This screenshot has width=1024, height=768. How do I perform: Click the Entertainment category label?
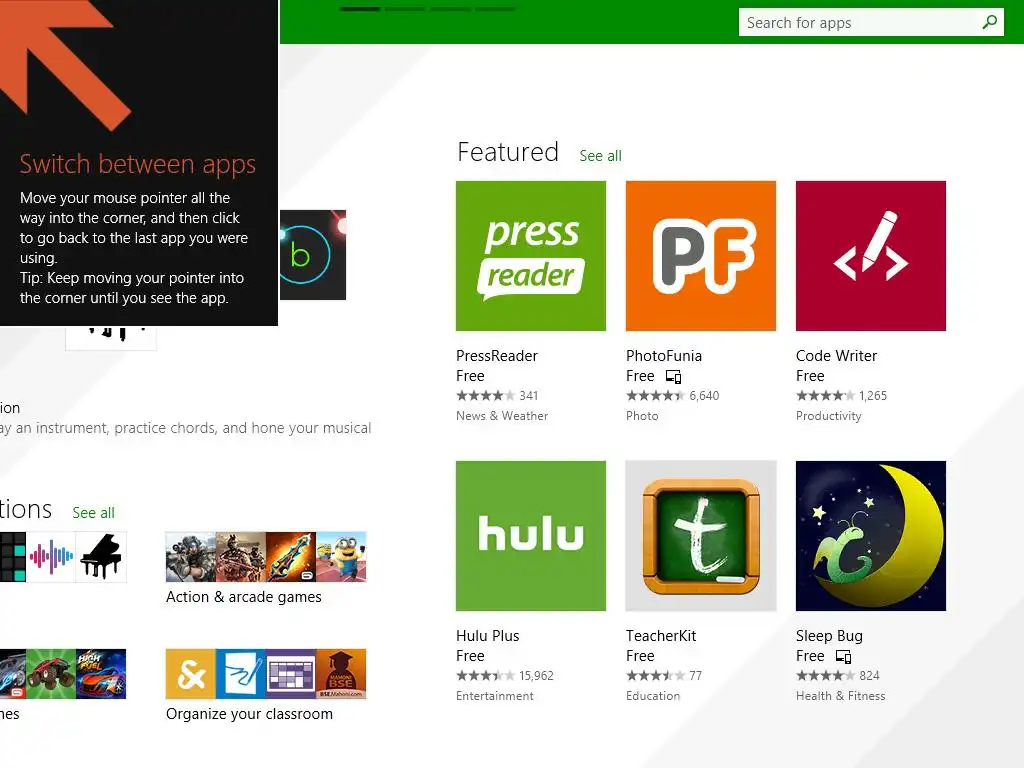tap(494, 696)
